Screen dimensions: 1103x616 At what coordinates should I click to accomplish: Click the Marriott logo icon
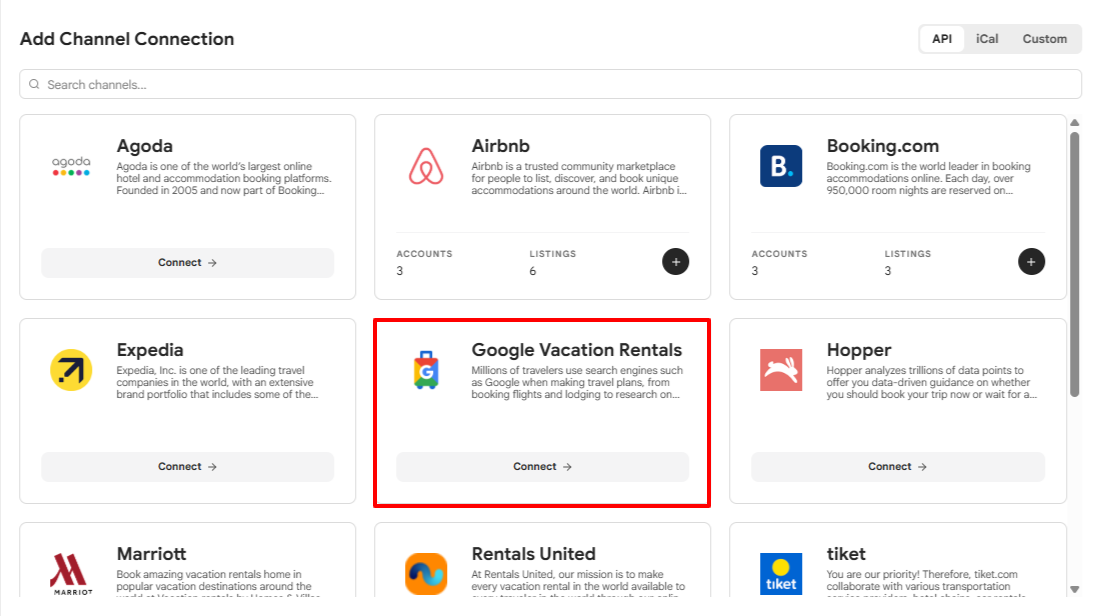pos(71,574)
